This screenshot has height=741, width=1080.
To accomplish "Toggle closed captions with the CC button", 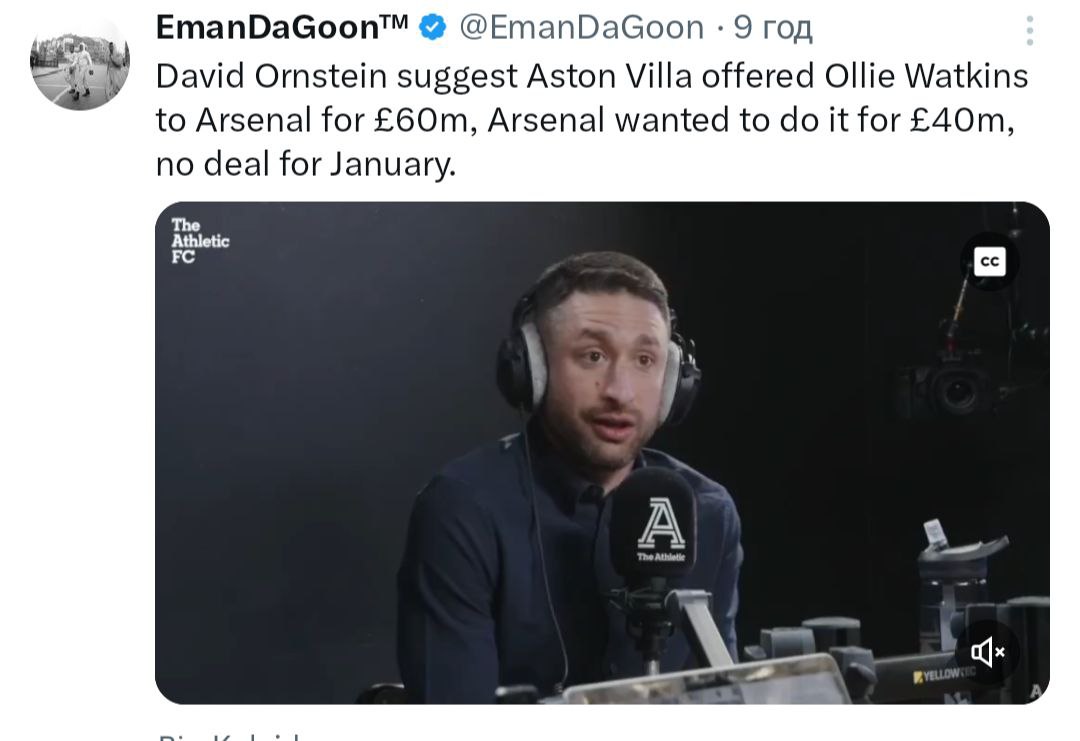I will [x=989, y=261].
